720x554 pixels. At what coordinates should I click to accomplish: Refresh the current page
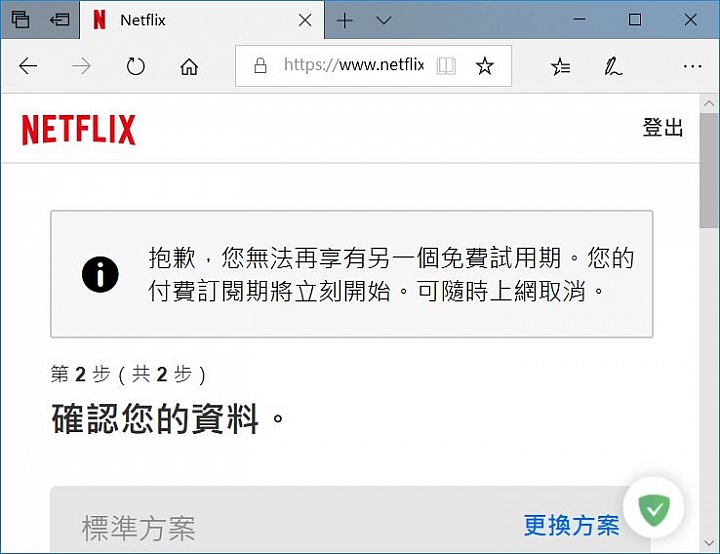point(135,67)
